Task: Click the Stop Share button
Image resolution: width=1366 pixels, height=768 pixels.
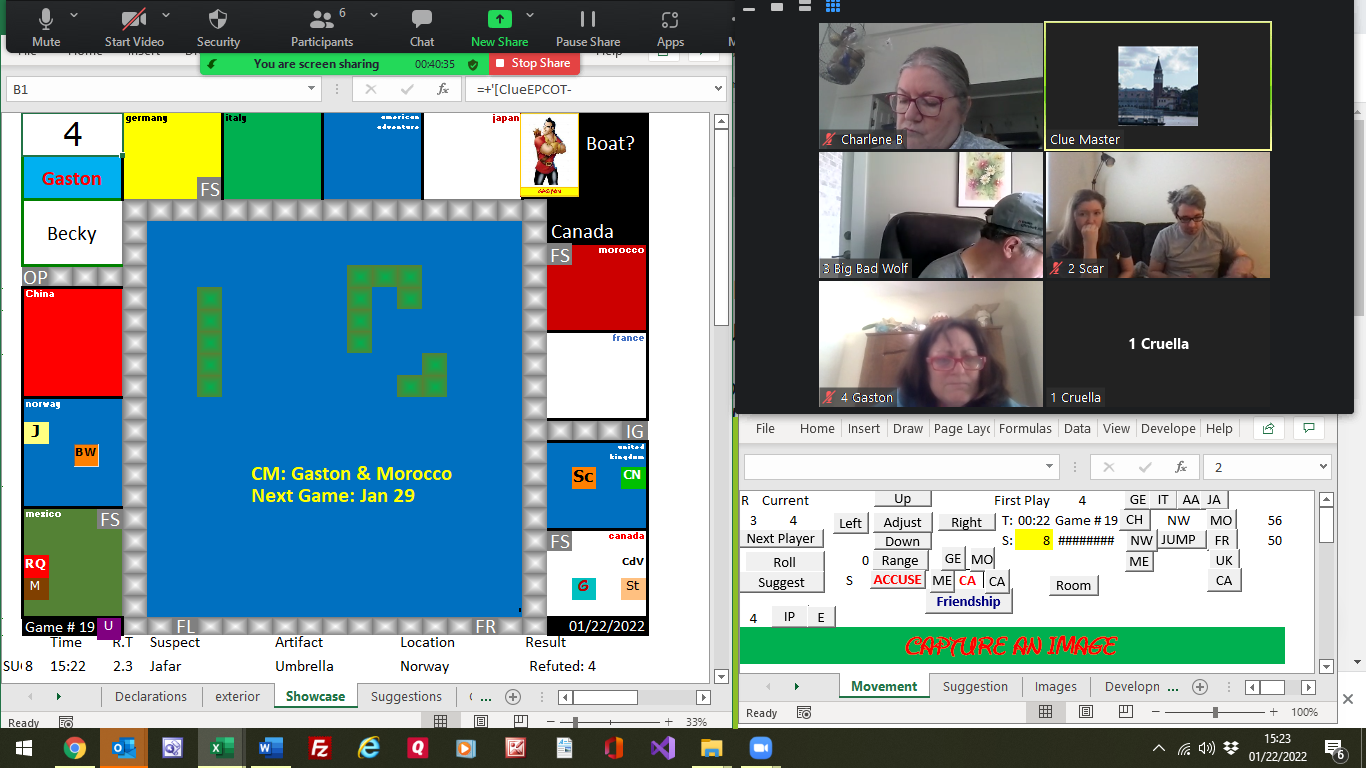Action: coord(532,63)
